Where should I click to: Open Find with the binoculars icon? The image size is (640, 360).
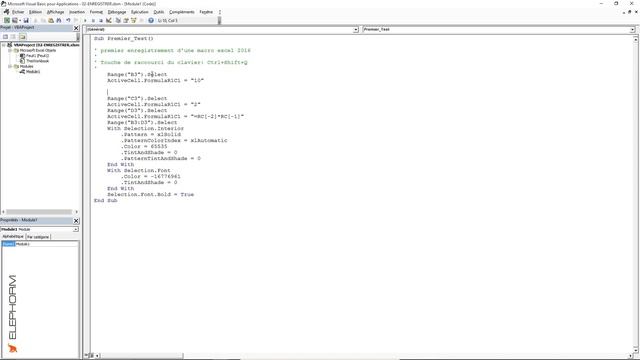click(59, 20)
